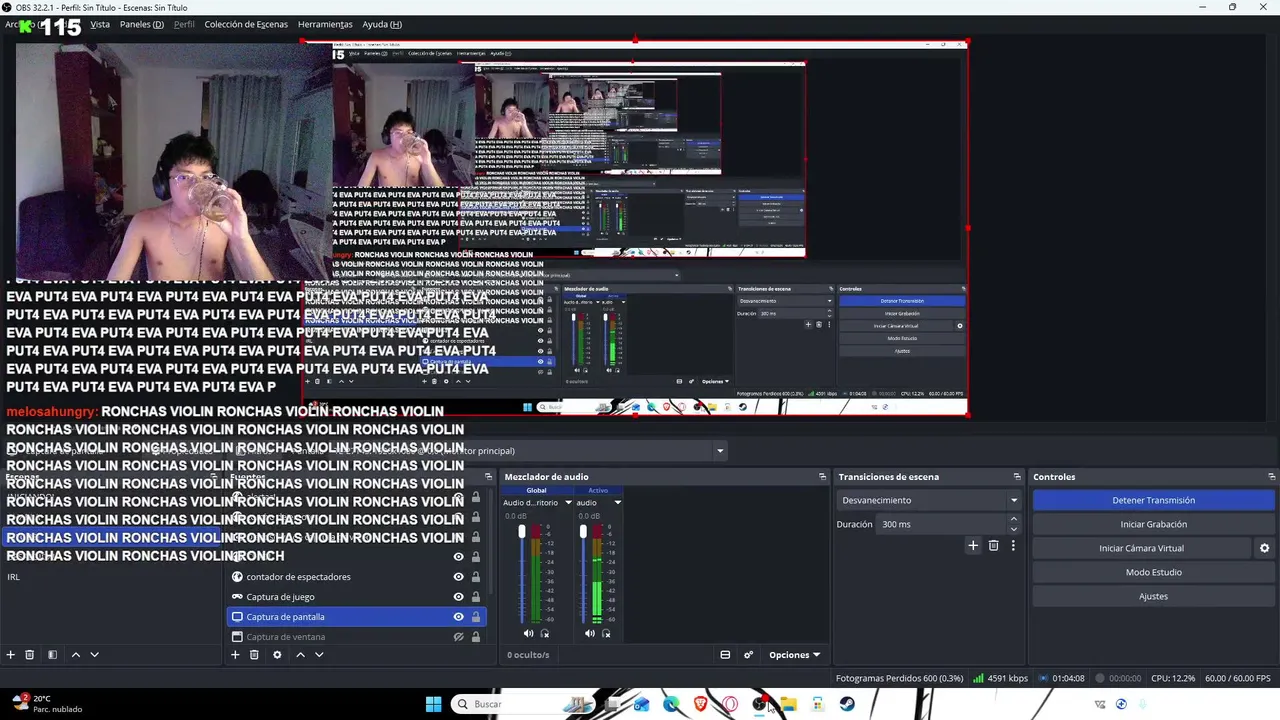The width and height of the screenshot is (1280, 720).
Task: Open advanced audio properties gears icon
Action: pos(748,655)
